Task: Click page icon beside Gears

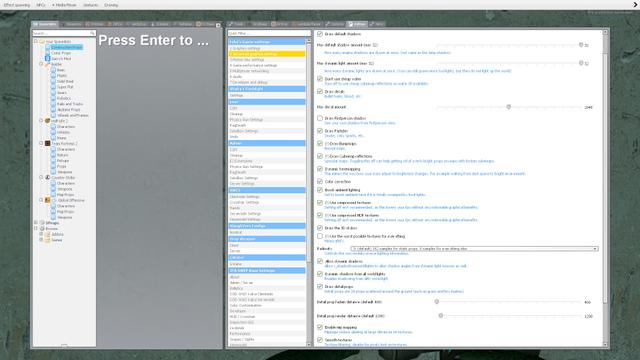Action: click(53, 93)
